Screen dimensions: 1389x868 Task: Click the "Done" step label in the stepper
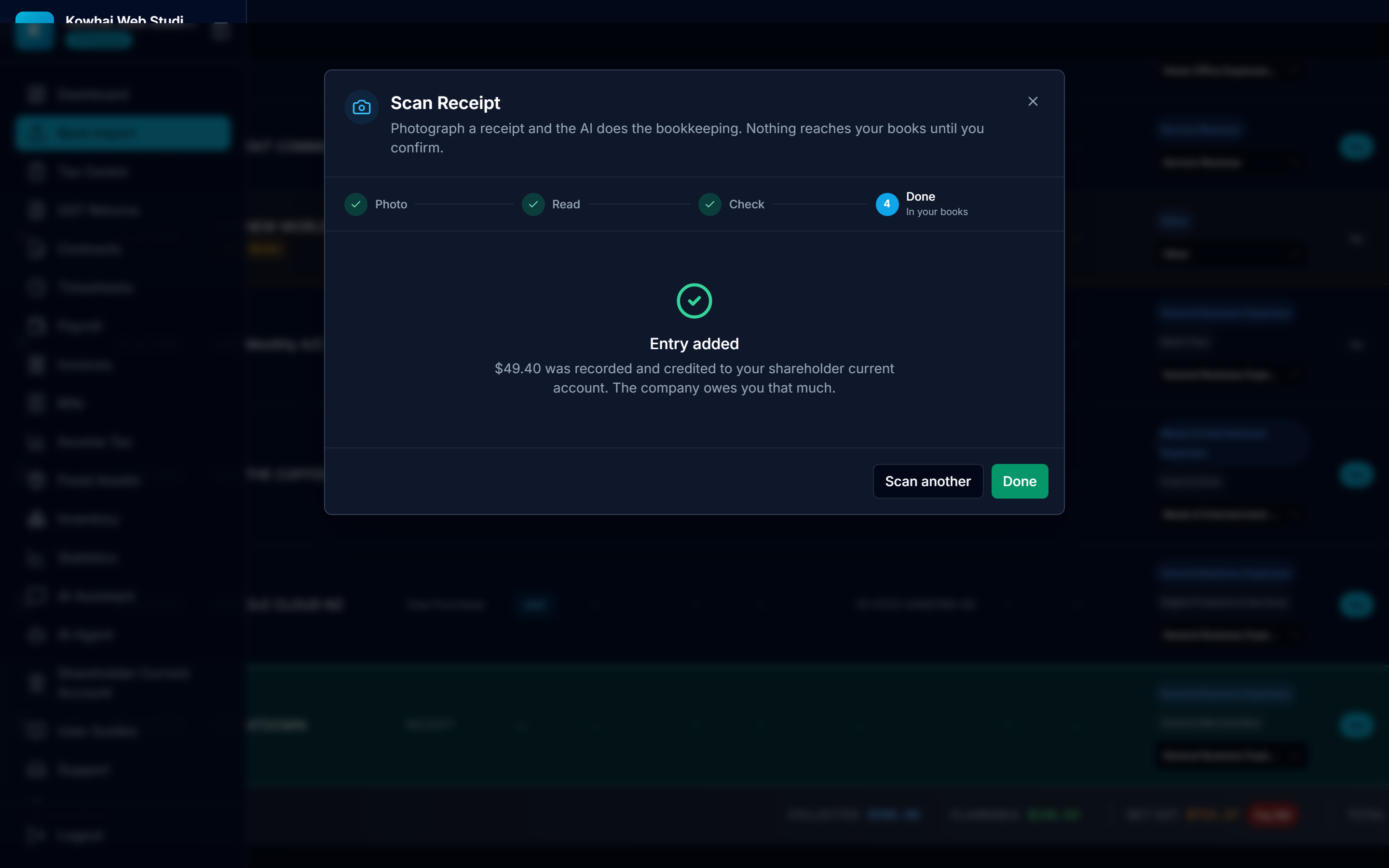(x=921, y=196)
